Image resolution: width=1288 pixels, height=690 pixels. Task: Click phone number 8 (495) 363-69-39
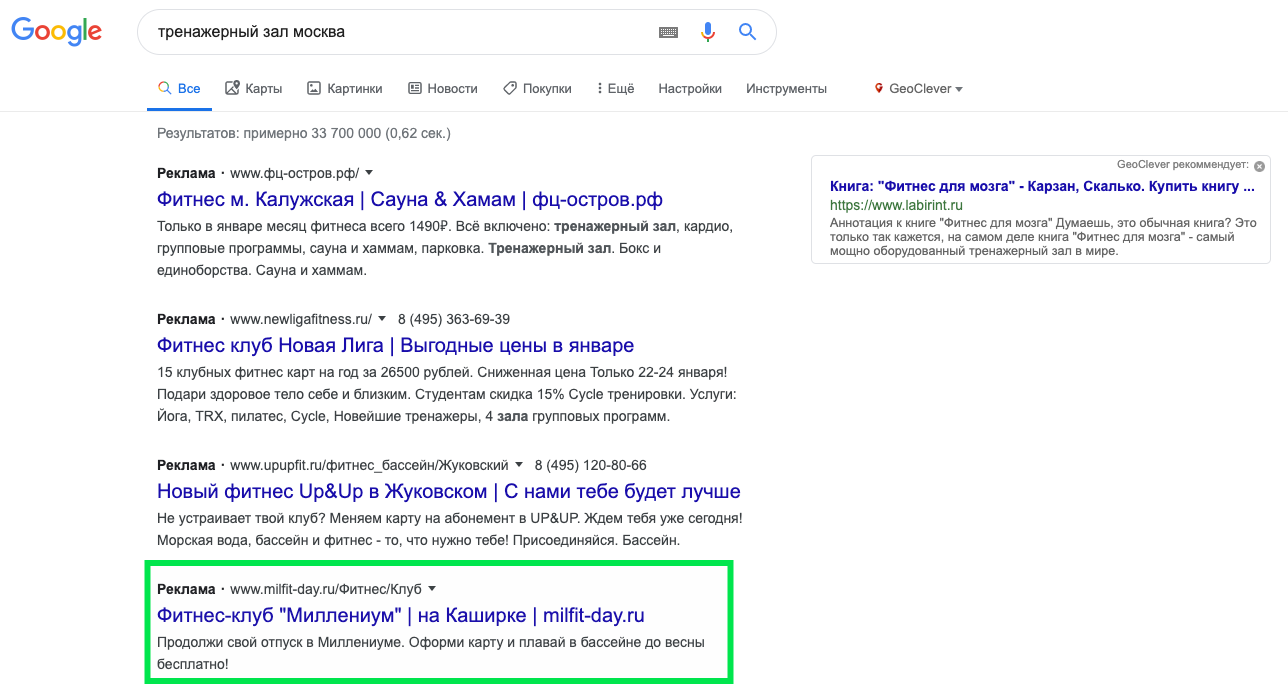point(454,319)
